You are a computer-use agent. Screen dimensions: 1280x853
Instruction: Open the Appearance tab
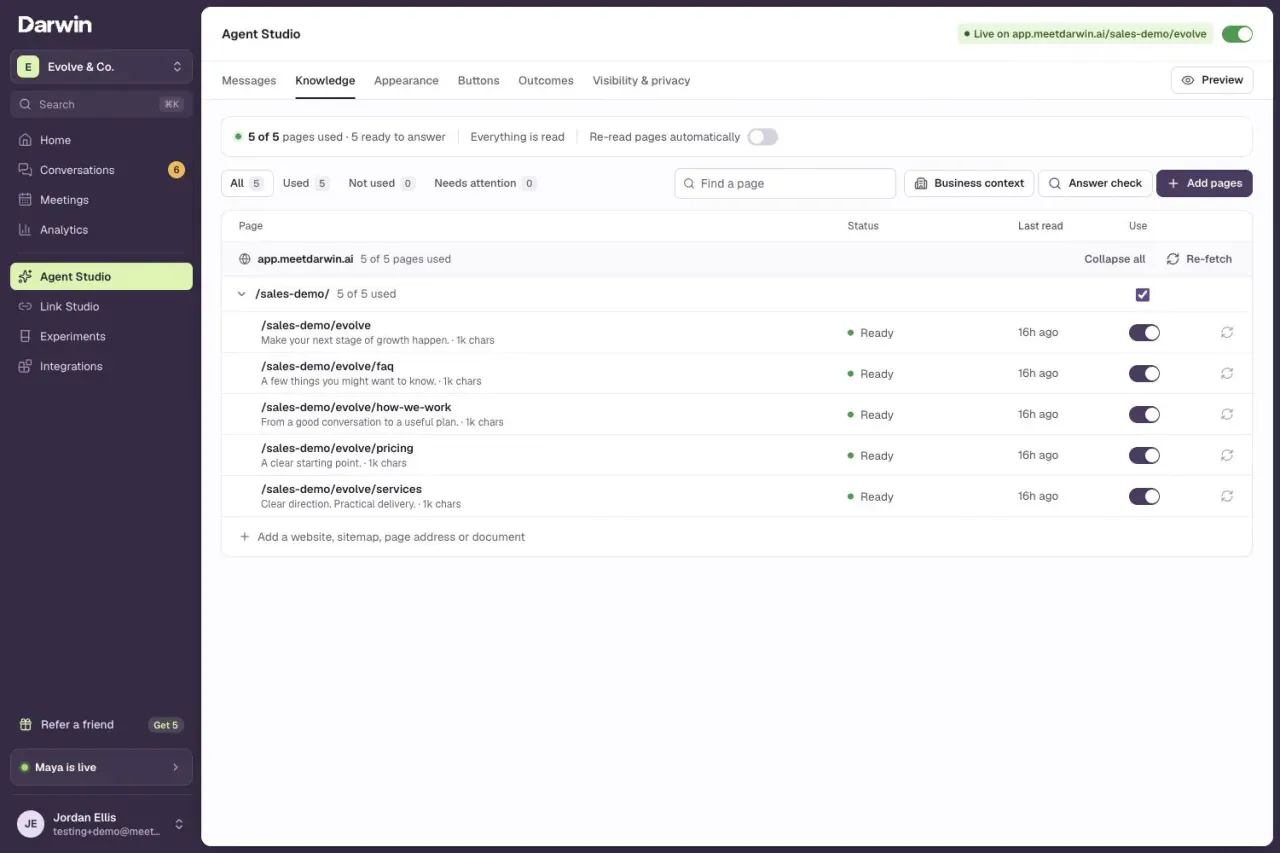pos(406,81)
